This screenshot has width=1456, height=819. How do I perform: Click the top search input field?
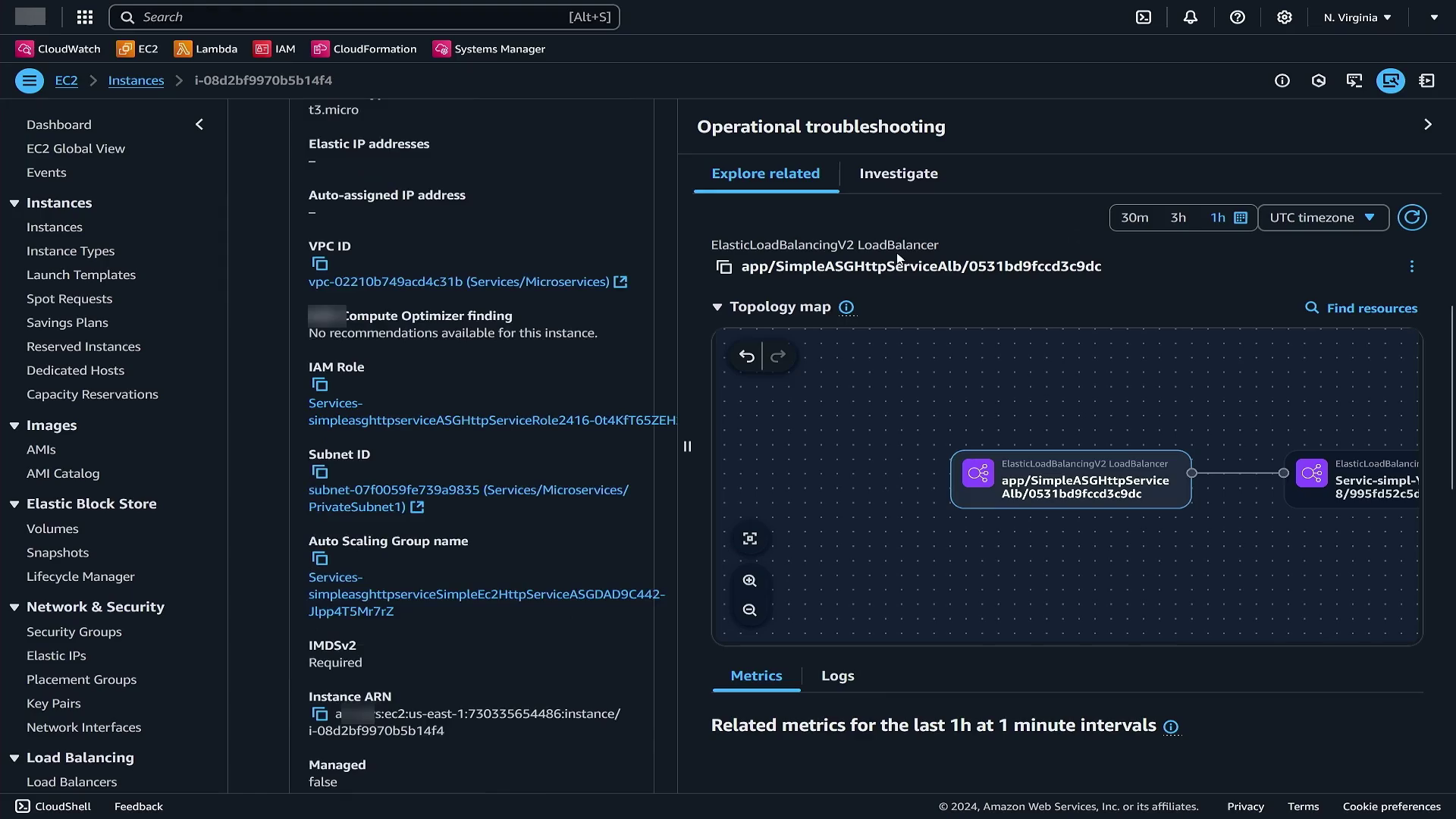364,17
